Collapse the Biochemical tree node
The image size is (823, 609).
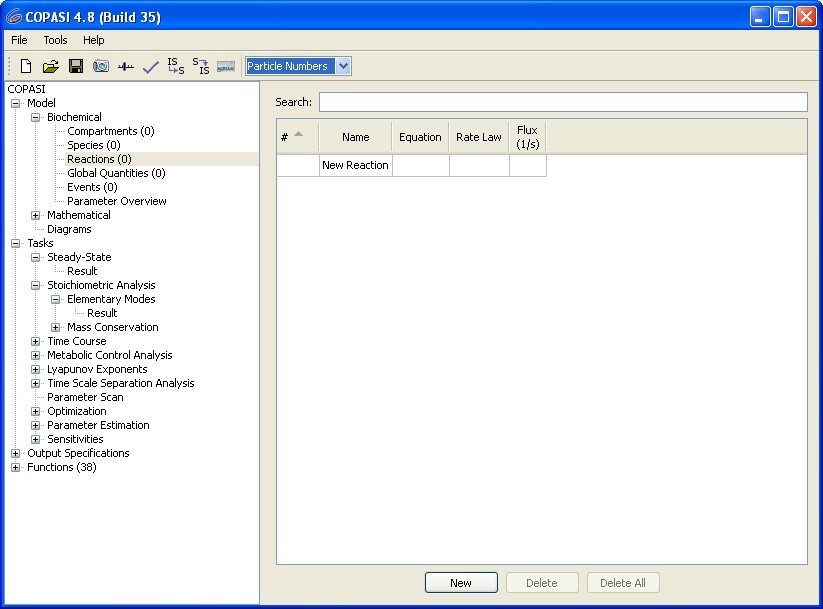36,118
